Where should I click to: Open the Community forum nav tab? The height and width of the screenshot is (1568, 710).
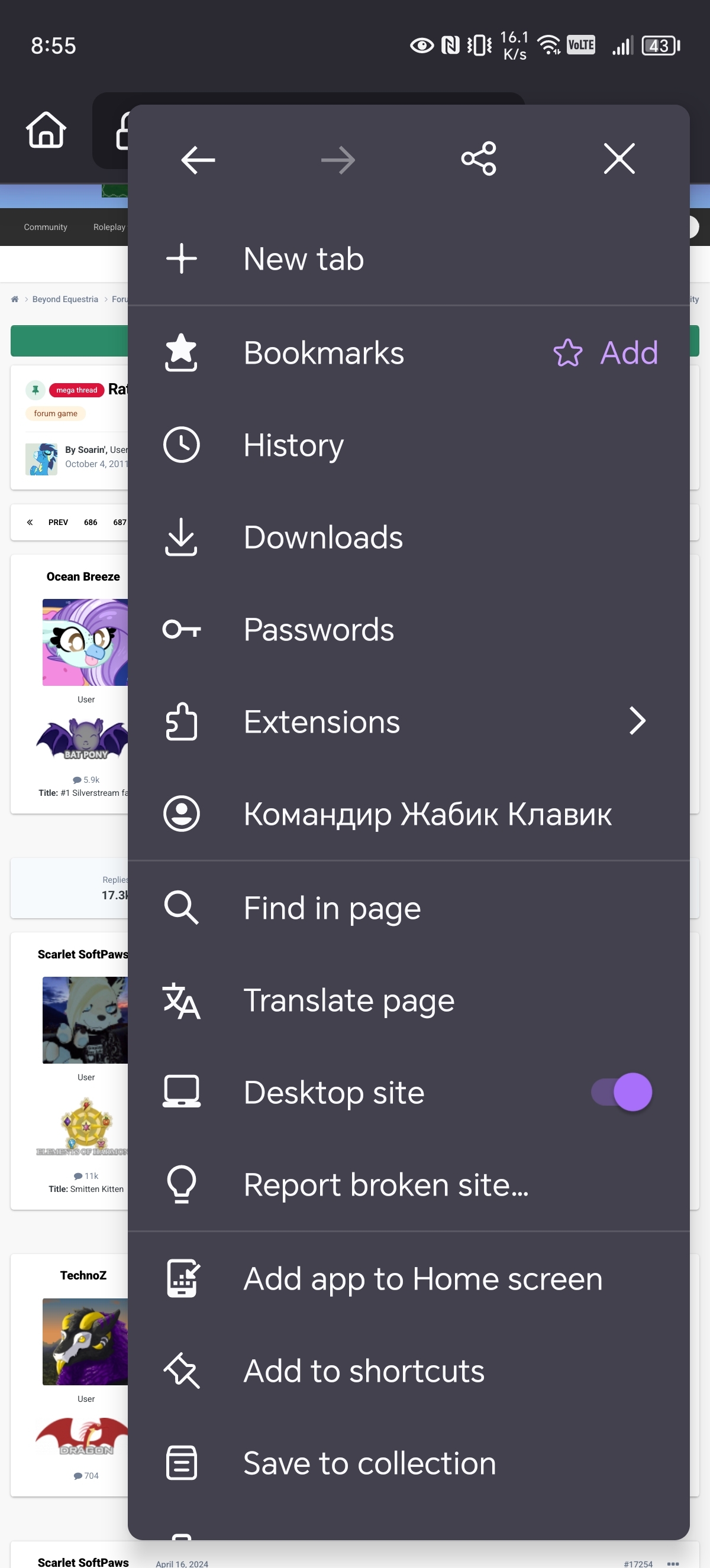click(46, 227)
